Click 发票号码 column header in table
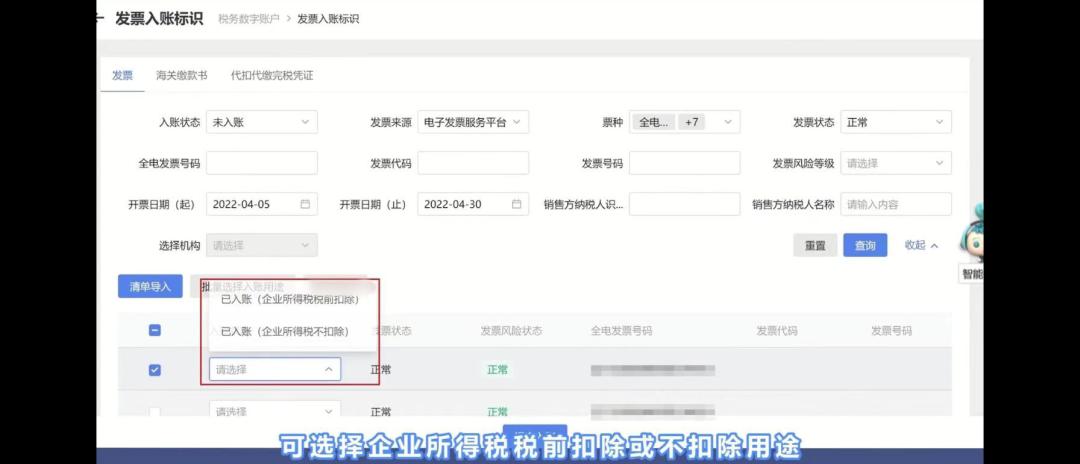Screen dimensions: 1080x464 click(891, 331)
